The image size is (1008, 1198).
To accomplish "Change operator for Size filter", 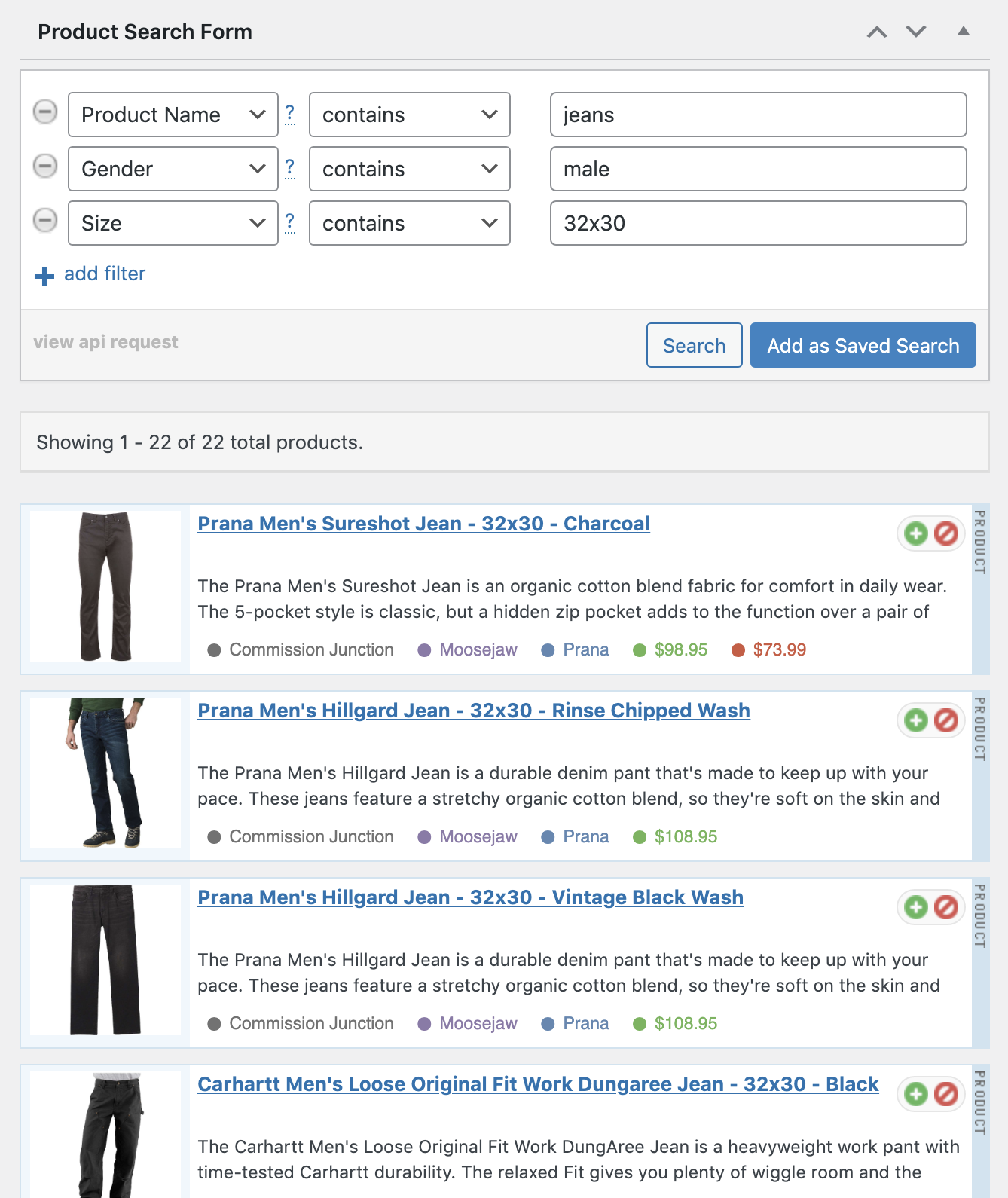I will [410, 223].
